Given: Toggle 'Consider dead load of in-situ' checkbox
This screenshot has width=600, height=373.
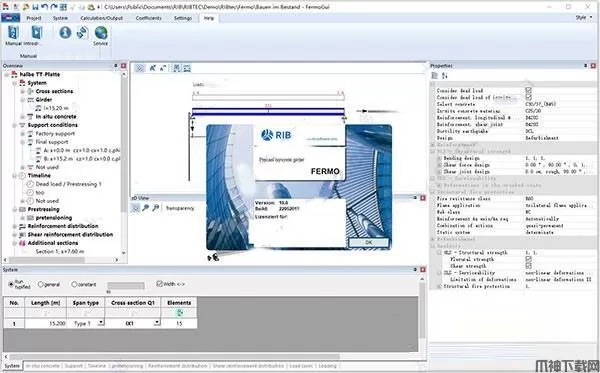Looking at the screenshot, I should coord(528,97).
